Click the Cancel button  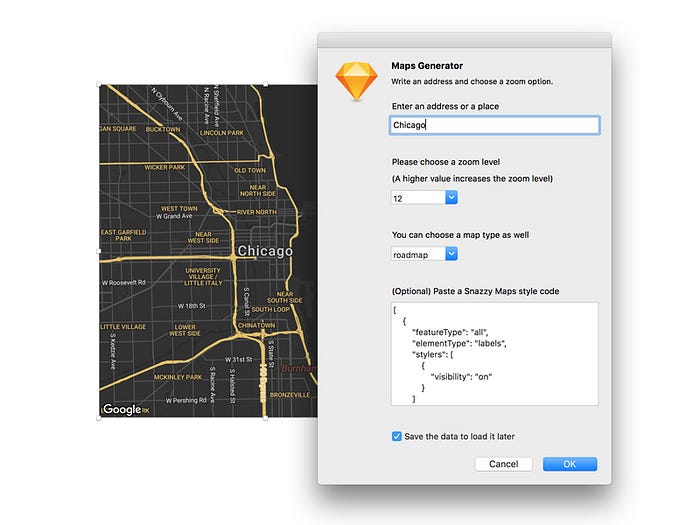pyautogui.click(x=504, y=464)
